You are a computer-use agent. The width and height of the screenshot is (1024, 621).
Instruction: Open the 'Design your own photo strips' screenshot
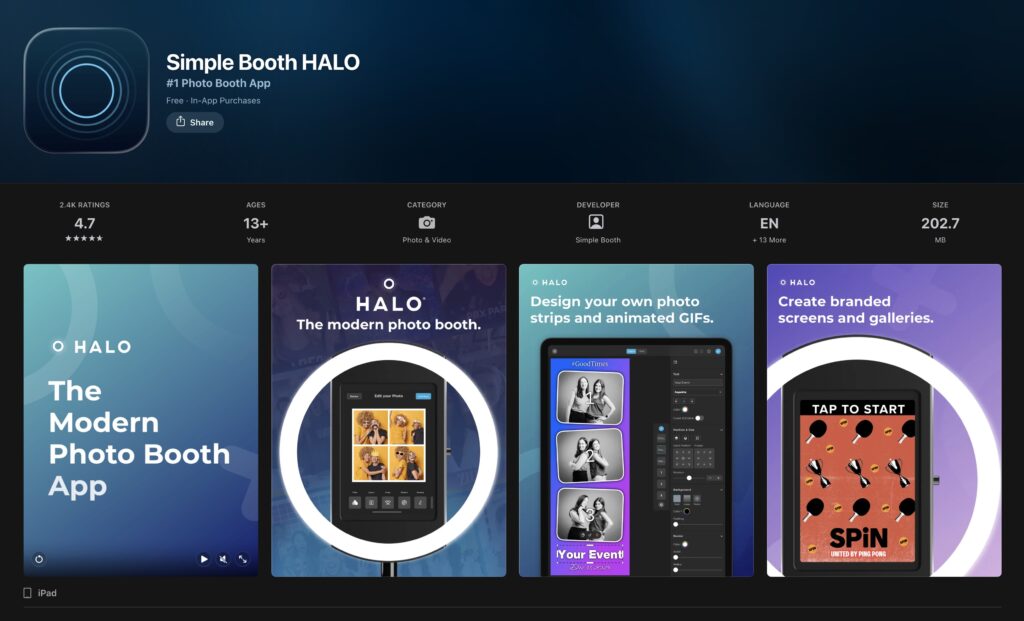pyautogui.click(x=636, y=420)
